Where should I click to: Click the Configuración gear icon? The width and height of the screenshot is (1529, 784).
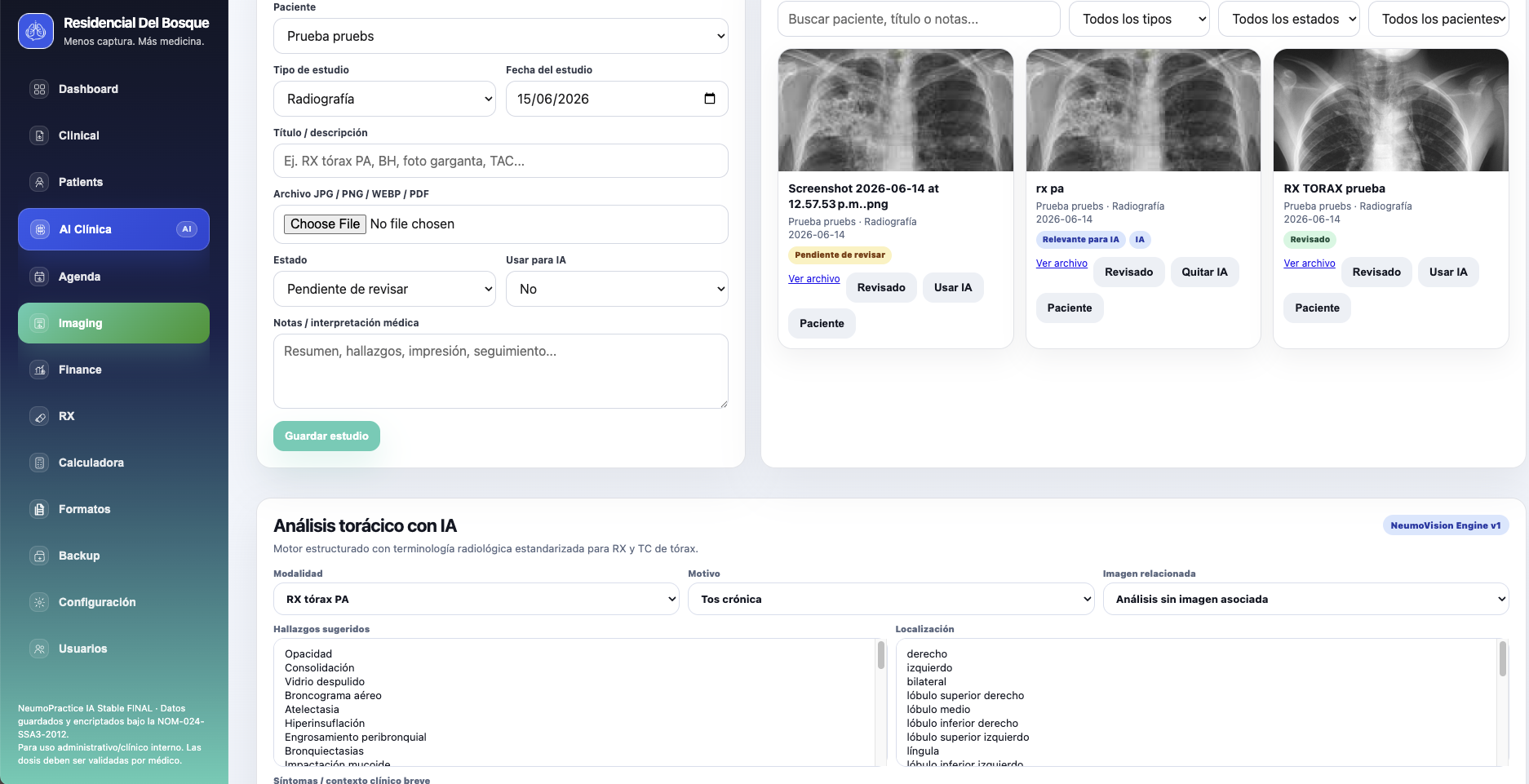[x=39, y=602]
